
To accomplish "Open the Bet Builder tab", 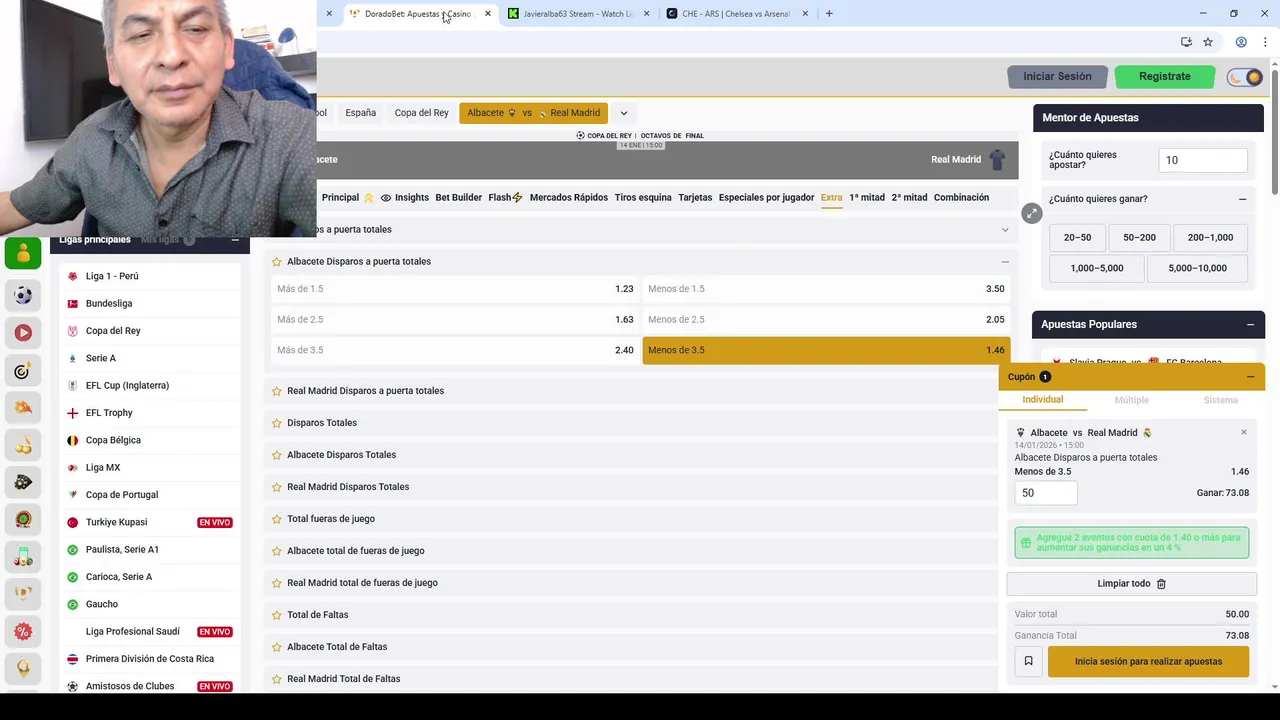I will tap(458, 198).
